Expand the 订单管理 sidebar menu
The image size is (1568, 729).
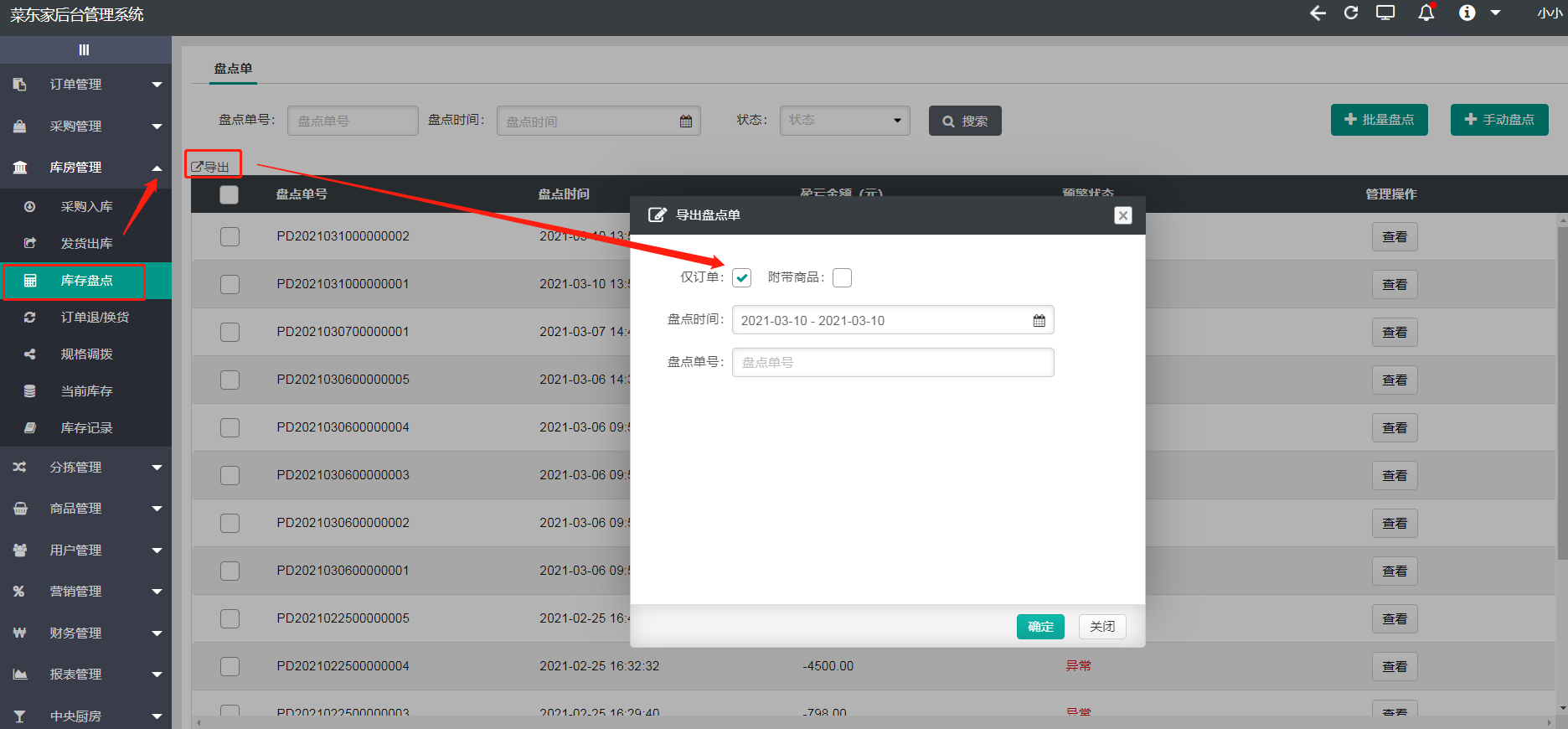click(x=85, y=85)
